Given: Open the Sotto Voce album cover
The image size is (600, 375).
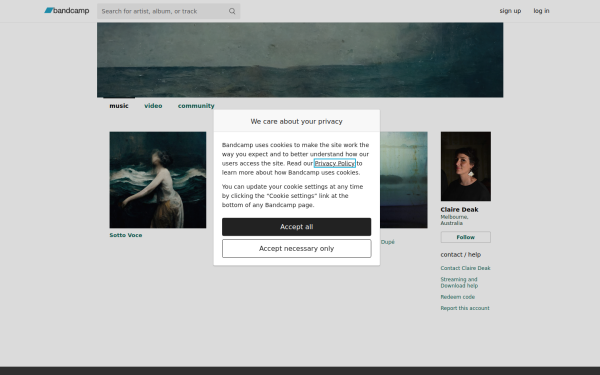Looking at the screenshot, I should [x=158, y=180].
